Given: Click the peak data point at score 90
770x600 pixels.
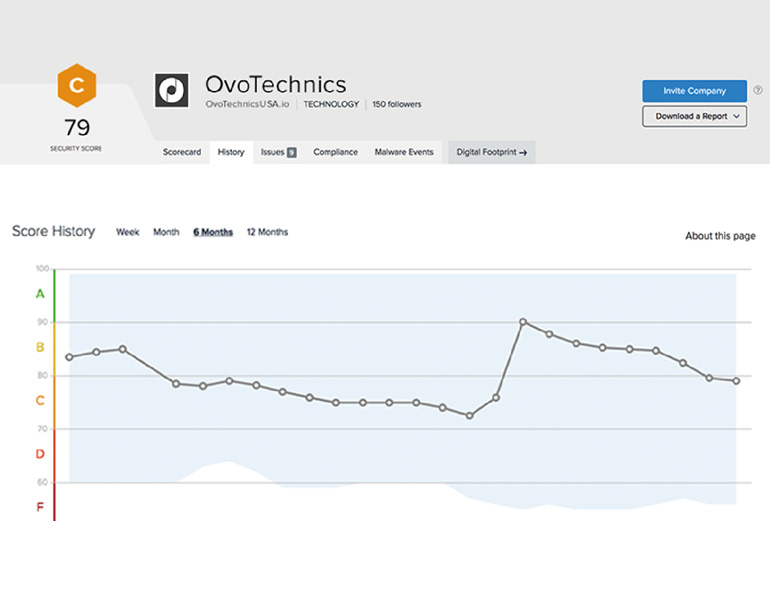Looking at the screenshot, I should tap(523, 322).
